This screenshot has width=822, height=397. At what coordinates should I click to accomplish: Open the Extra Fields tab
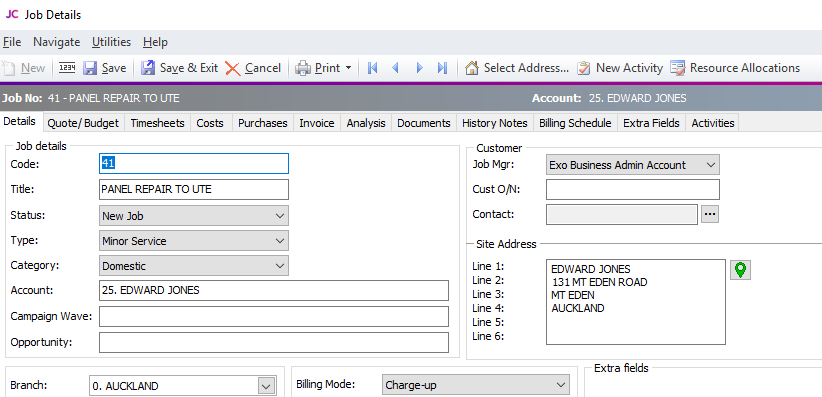click(651, 123)
